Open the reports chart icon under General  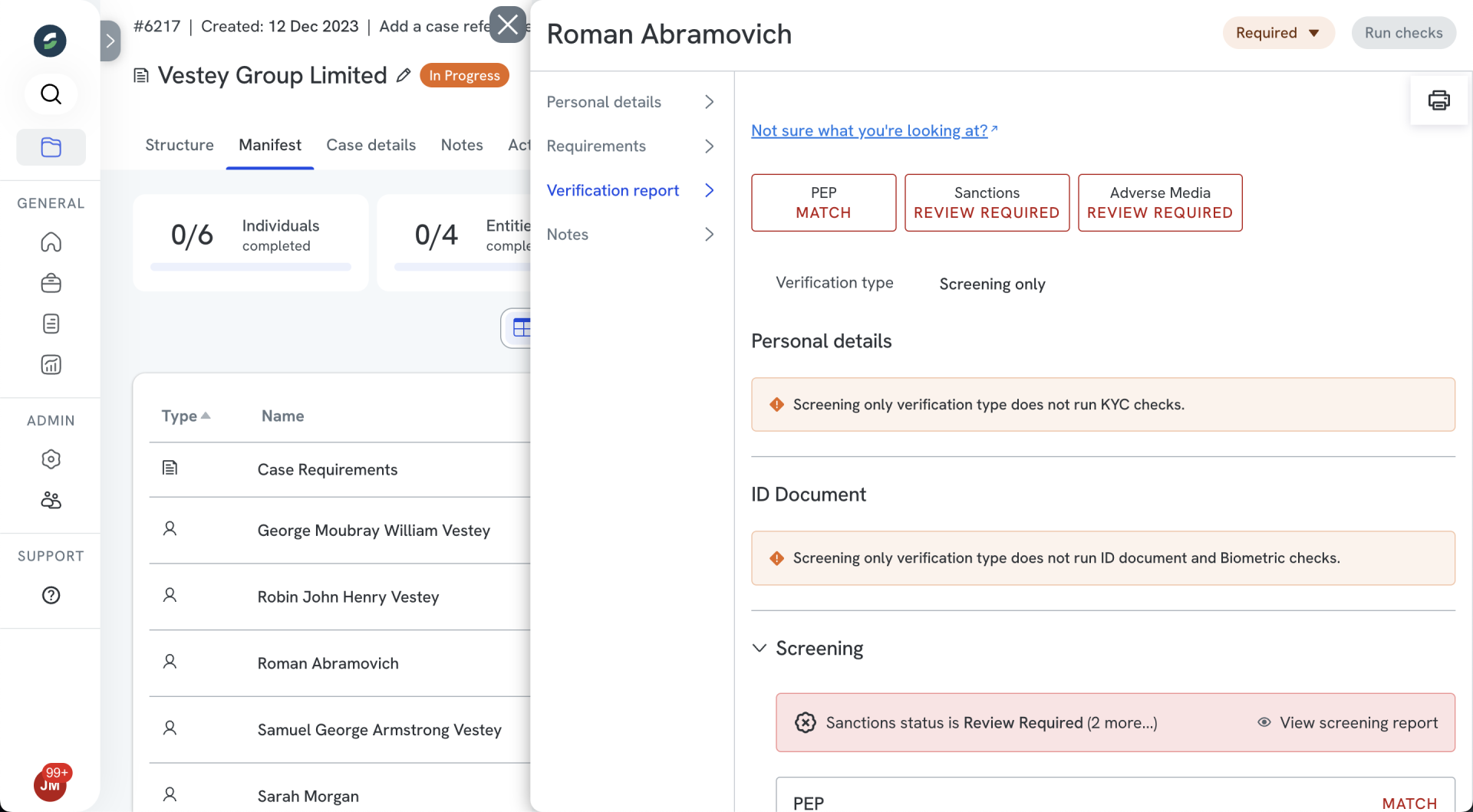click(51, 364)
